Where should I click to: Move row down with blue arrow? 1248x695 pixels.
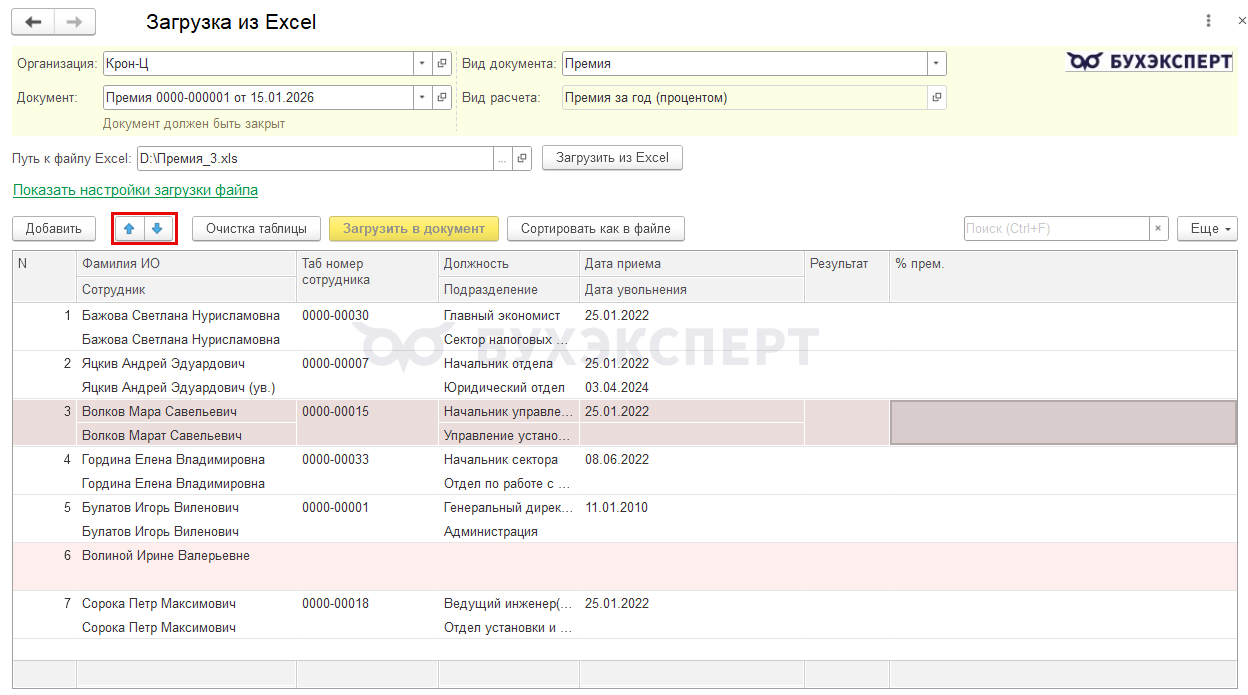click(x=157, y=229)
